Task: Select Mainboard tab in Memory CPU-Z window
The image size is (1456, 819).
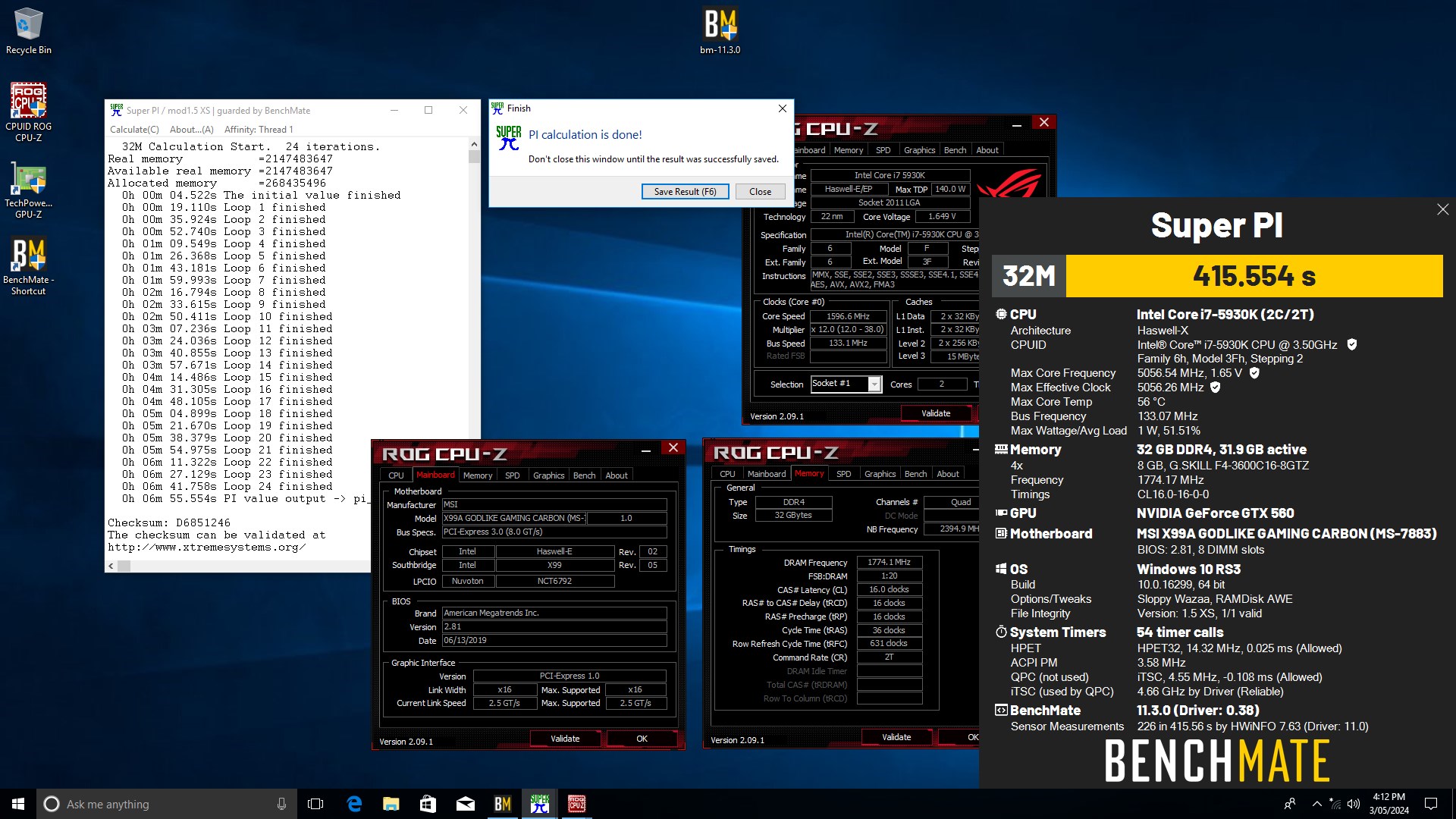Action: click(767, 474)
